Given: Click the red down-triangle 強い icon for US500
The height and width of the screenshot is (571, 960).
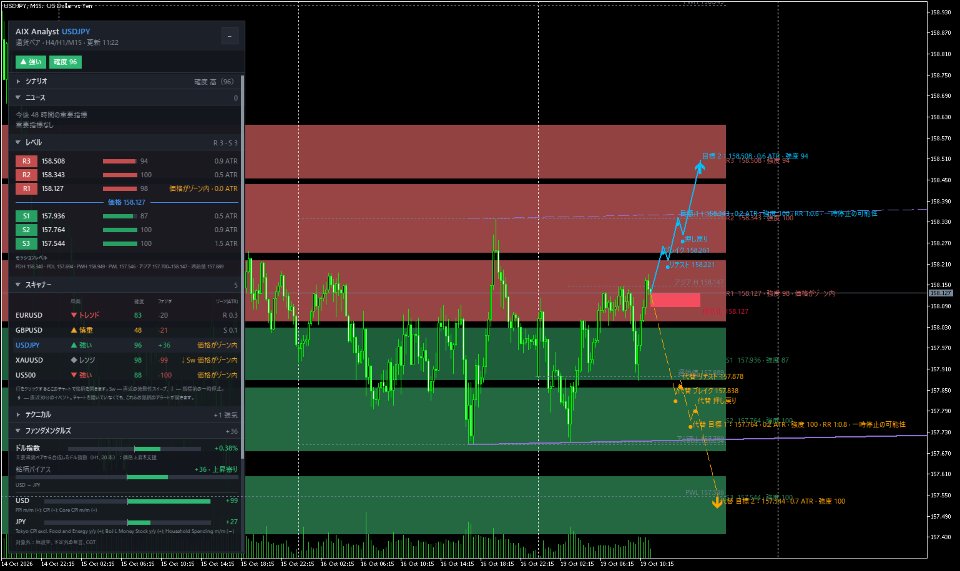Looking at the screenshot, I should click(x=74, y=375).
